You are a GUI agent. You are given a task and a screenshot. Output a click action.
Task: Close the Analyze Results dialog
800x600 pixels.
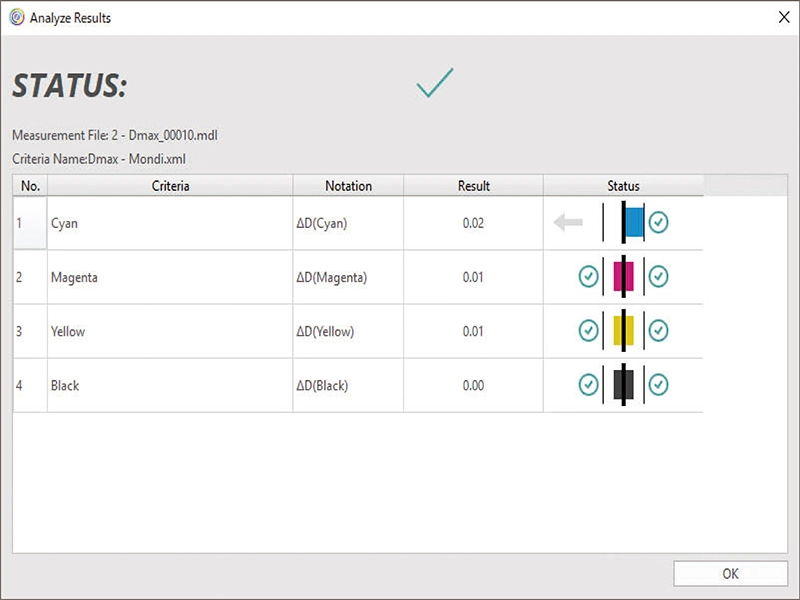[784, 17]
